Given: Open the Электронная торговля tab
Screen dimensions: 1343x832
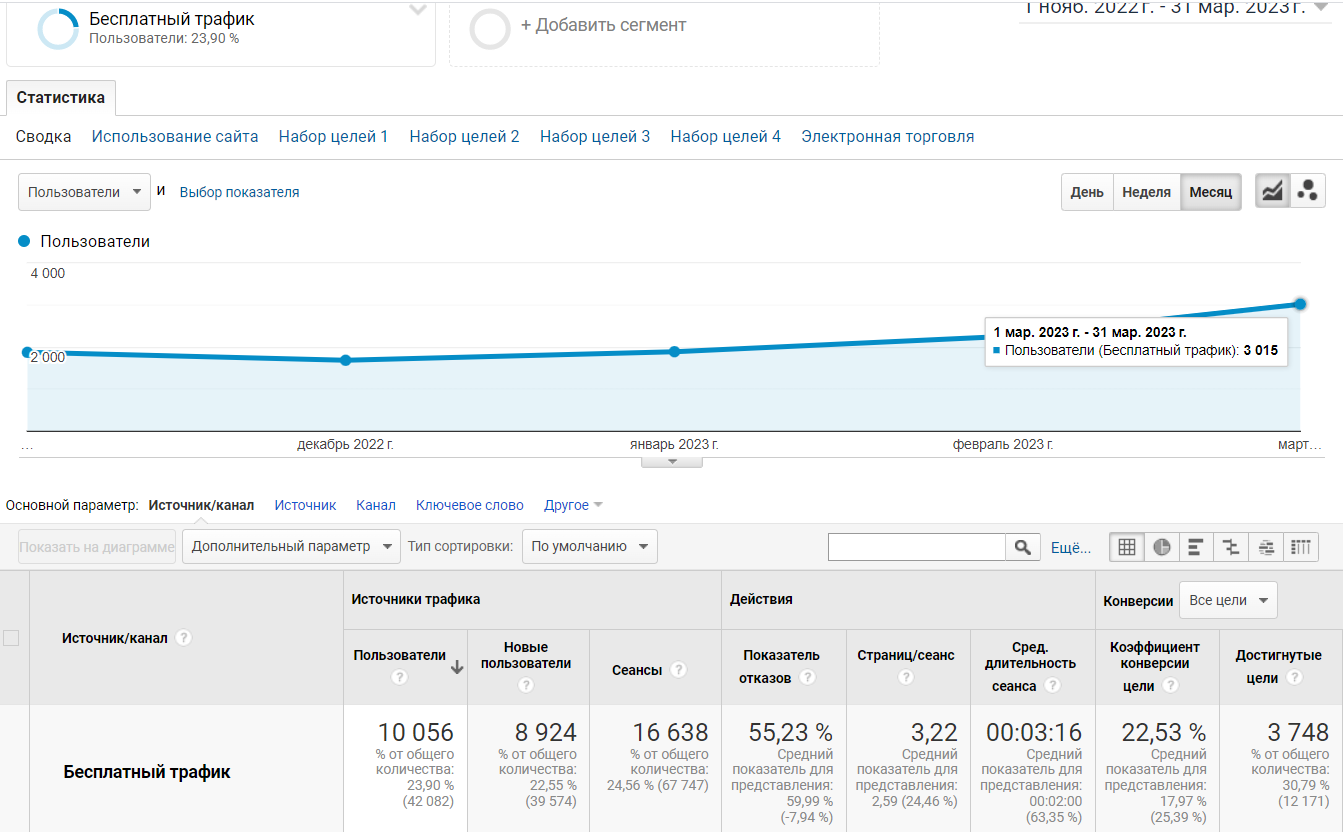Looking at the screenshot, I should coord(887,137).
